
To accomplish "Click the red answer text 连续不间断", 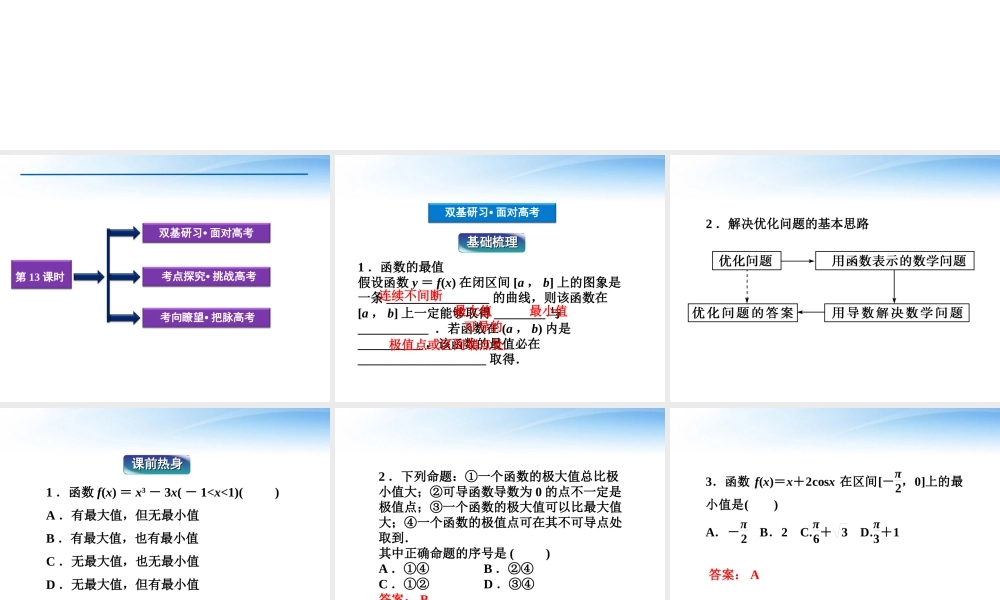I will [x=411, y=295].
